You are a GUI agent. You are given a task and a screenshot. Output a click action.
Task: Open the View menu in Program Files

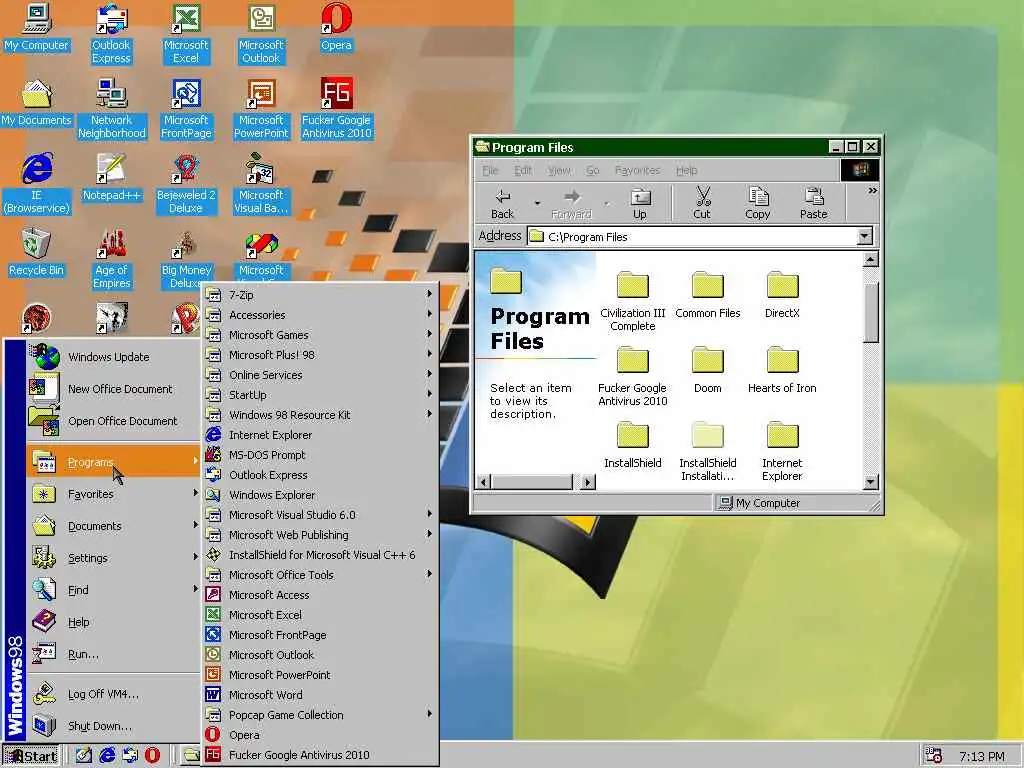coord(558,170)
